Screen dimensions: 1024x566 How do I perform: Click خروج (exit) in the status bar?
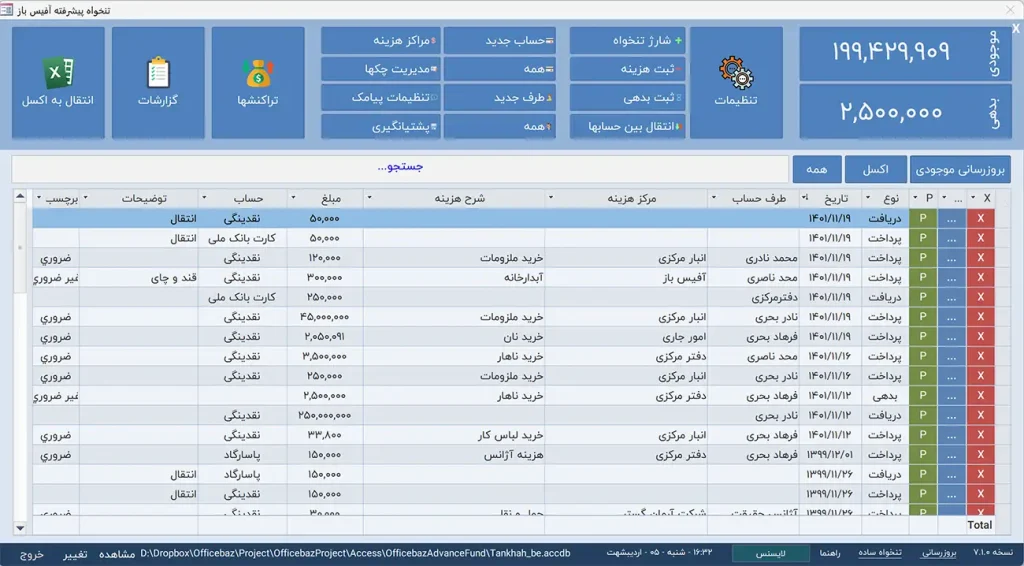pyautogui.click(x=31, y=554)
